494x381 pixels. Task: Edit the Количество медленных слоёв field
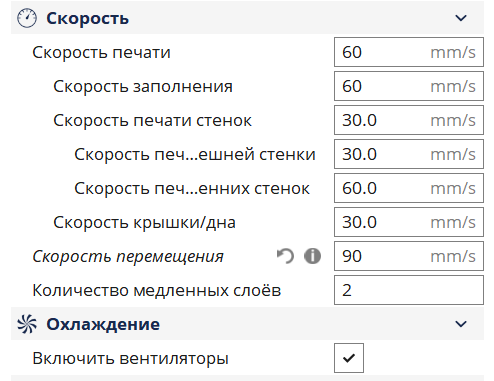click(409, 290)
